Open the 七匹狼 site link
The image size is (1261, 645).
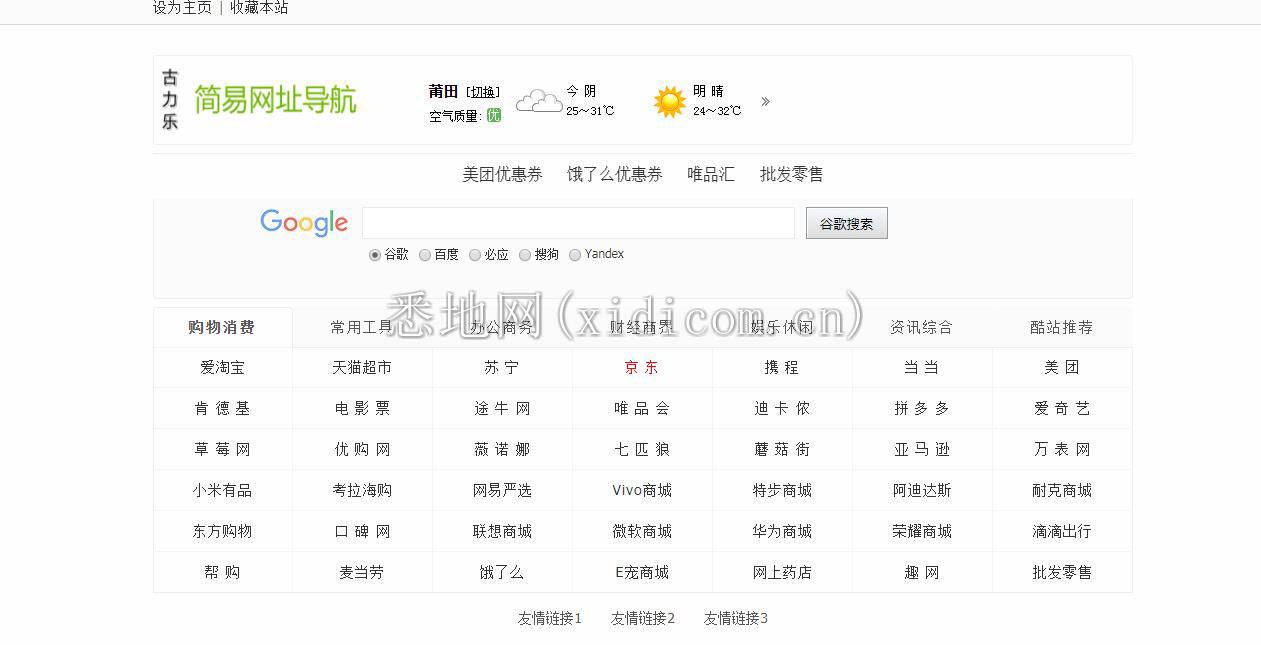(642, 450)
